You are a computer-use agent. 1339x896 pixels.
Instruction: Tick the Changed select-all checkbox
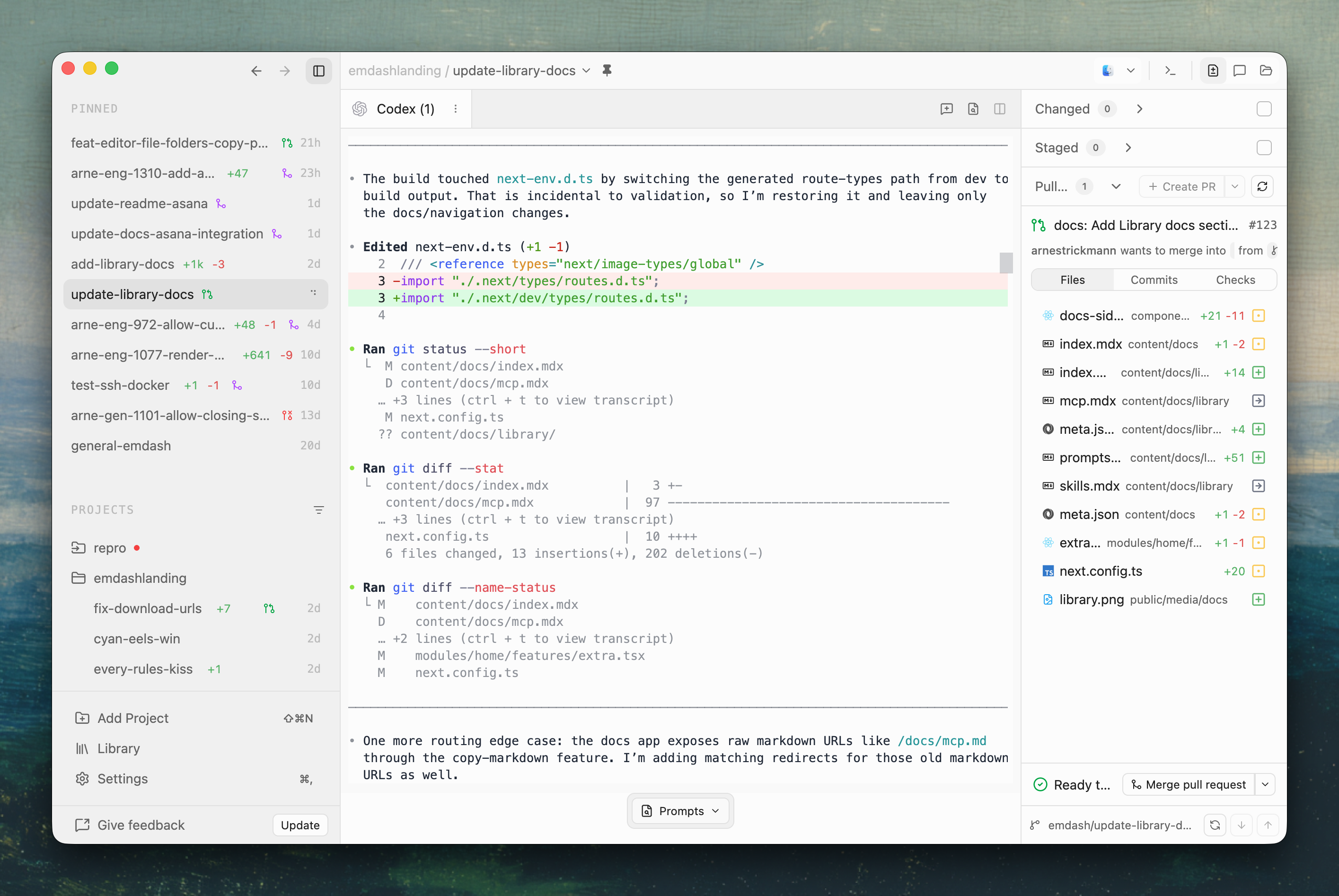(x=1264, y=109)
